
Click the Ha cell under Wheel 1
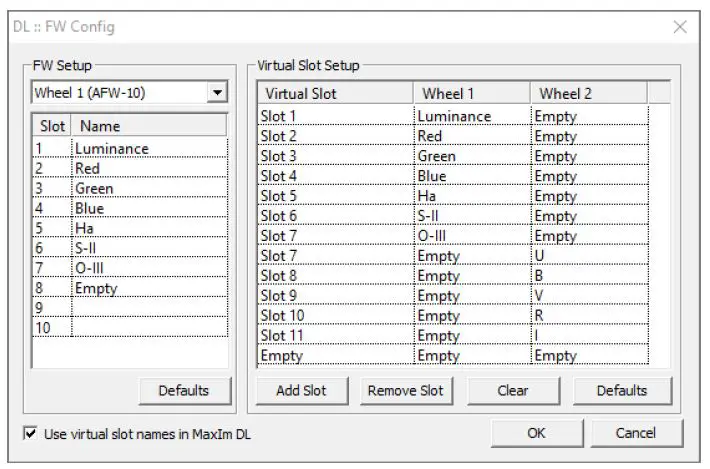pos(471,196)
